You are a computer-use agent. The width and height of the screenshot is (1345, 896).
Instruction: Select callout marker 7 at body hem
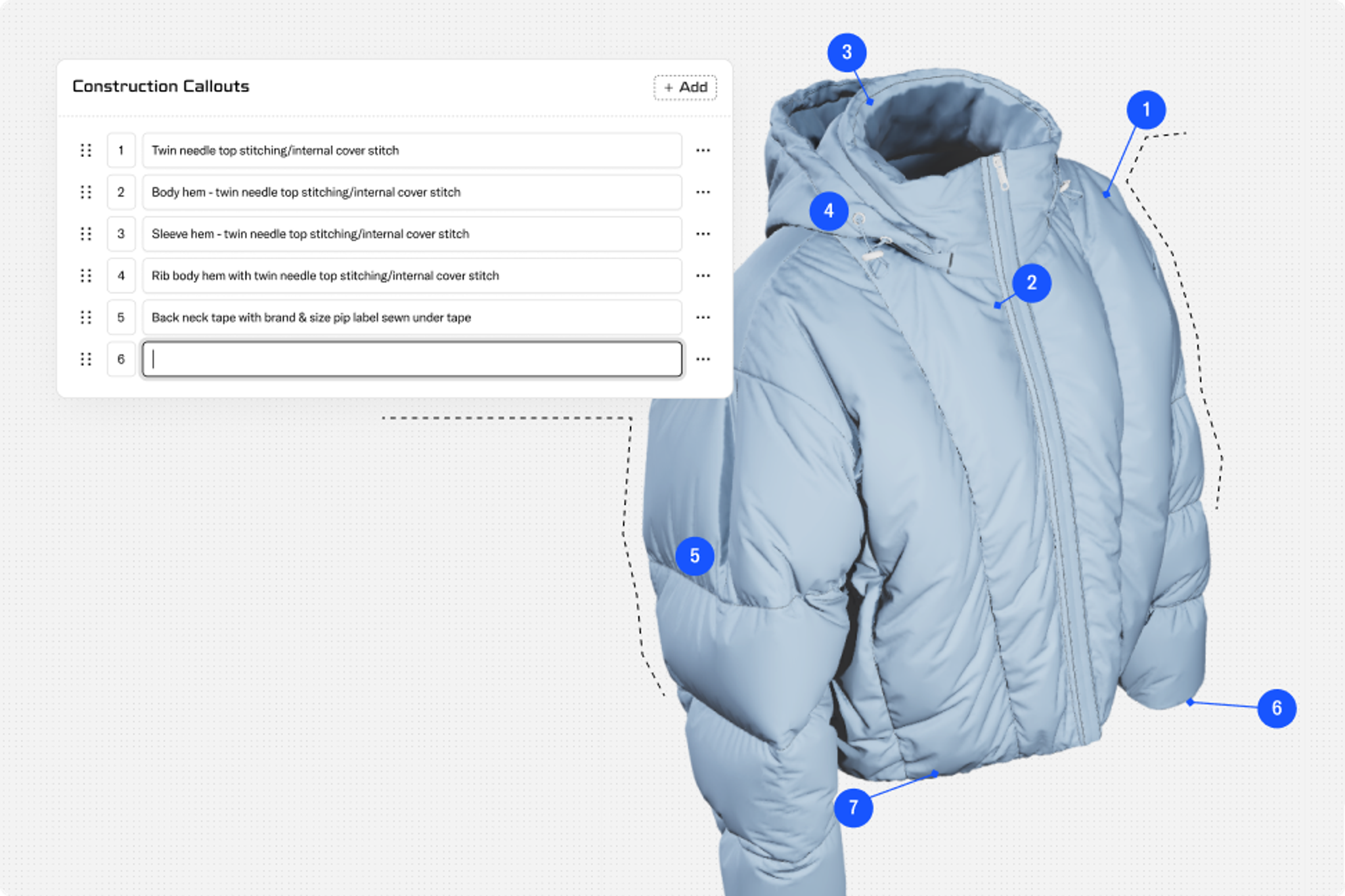853,807
